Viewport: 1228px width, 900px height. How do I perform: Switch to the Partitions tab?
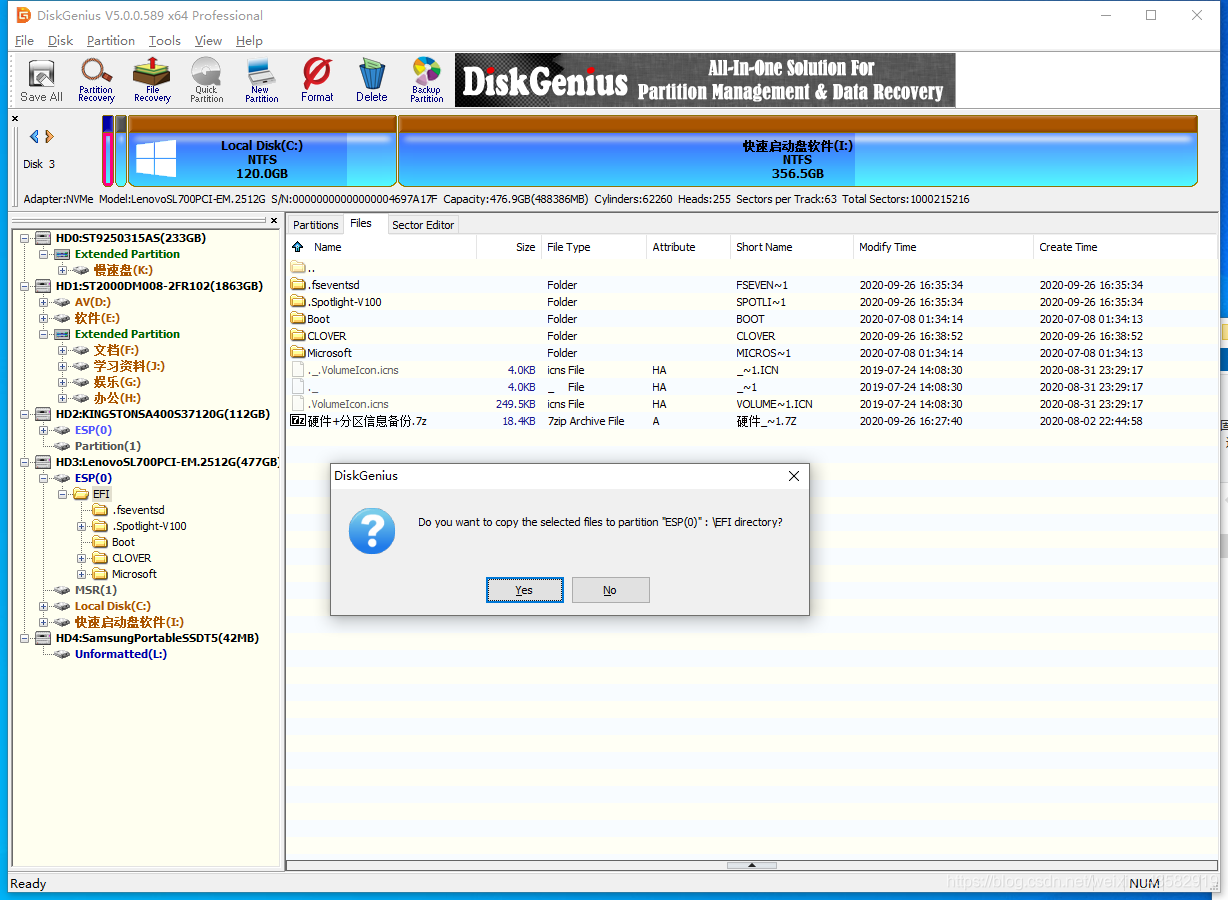315,225
